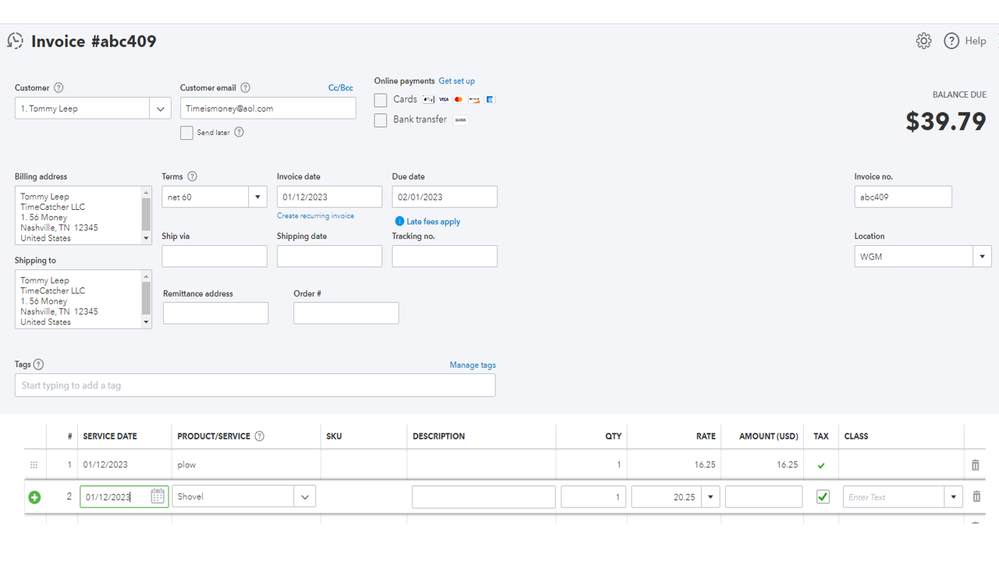
Task: Uncheck the Tax checkbox on Shovel row
Action: 823,496
